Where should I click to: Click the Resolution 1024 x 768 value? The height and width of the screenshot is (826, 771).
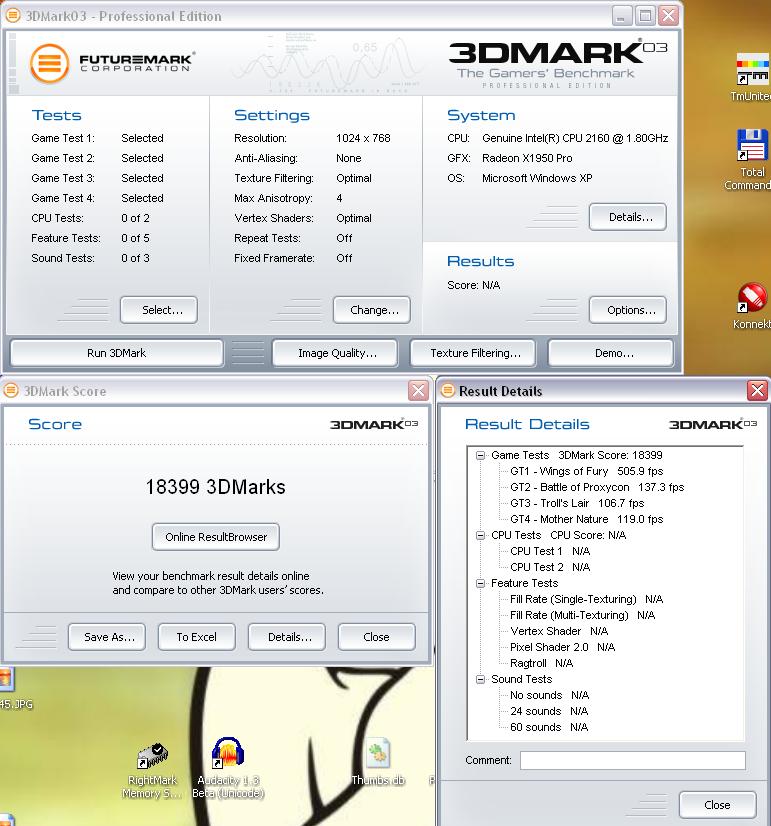point(363,138)
